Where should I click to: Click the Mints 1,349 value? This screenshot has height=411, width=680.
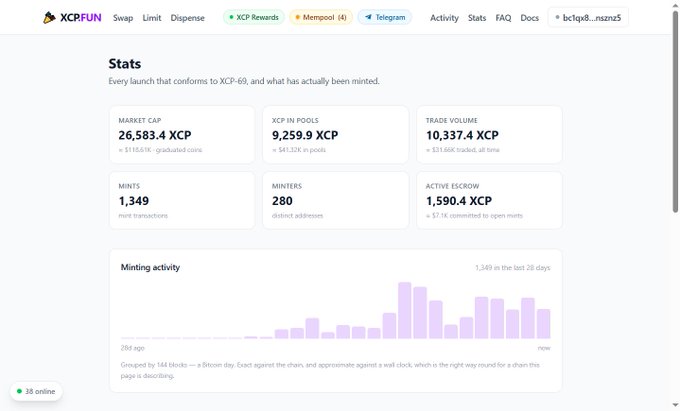coord(134,201)
